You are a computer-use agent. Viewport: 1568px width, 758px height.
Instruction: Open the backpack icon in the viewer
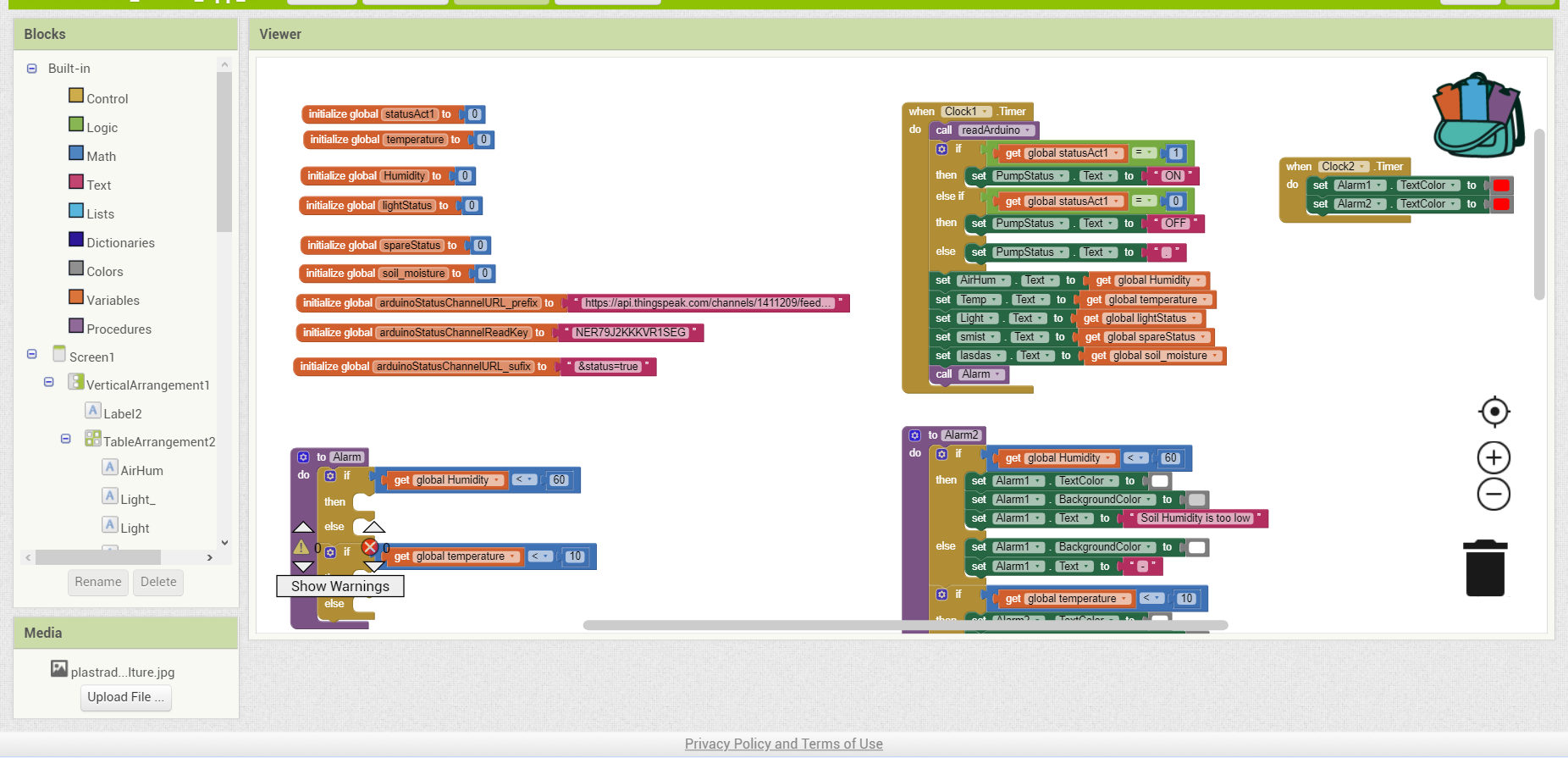(x=1477, y=115)
